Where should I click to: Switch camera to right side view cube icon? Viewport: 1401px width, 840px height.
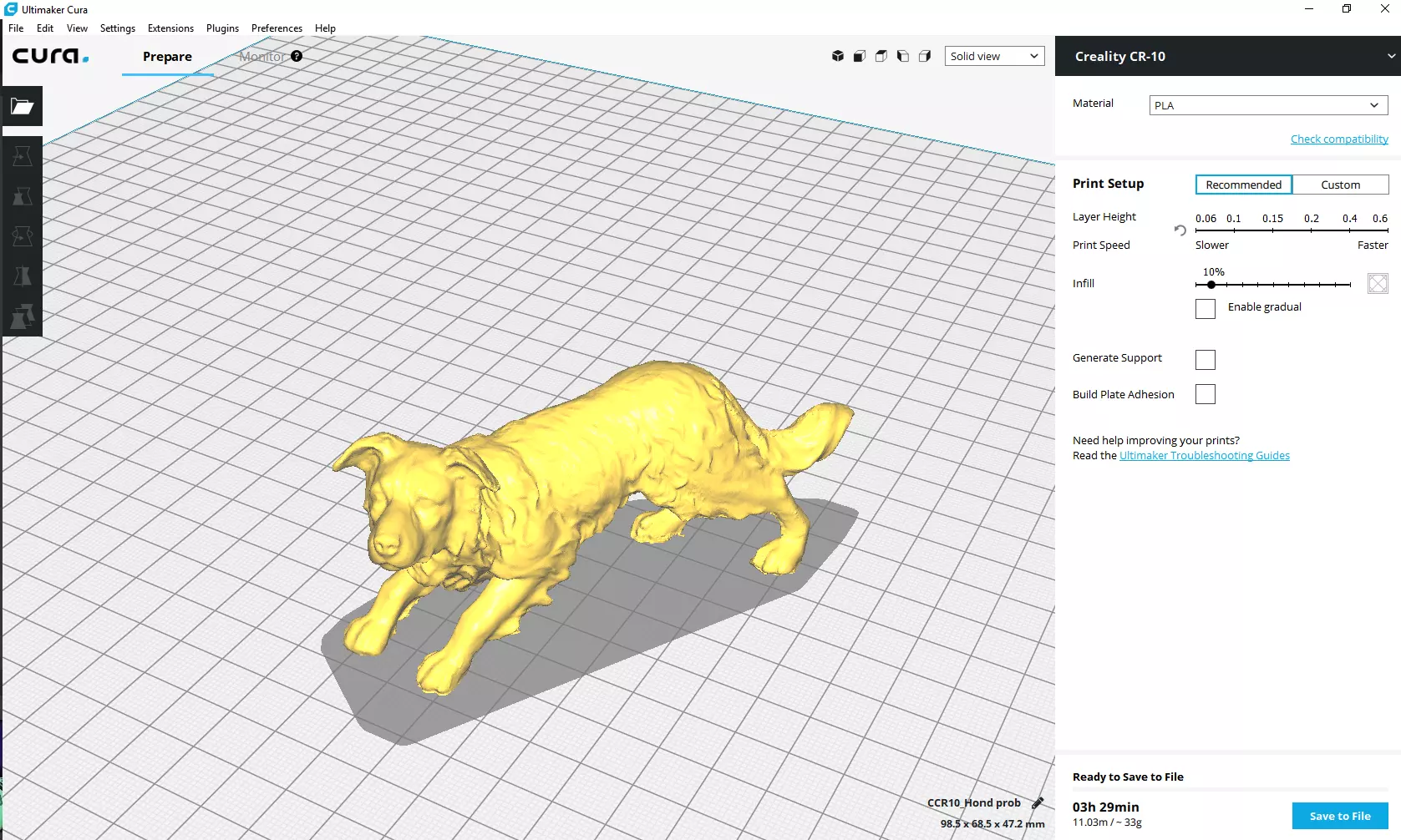point(925,56)
